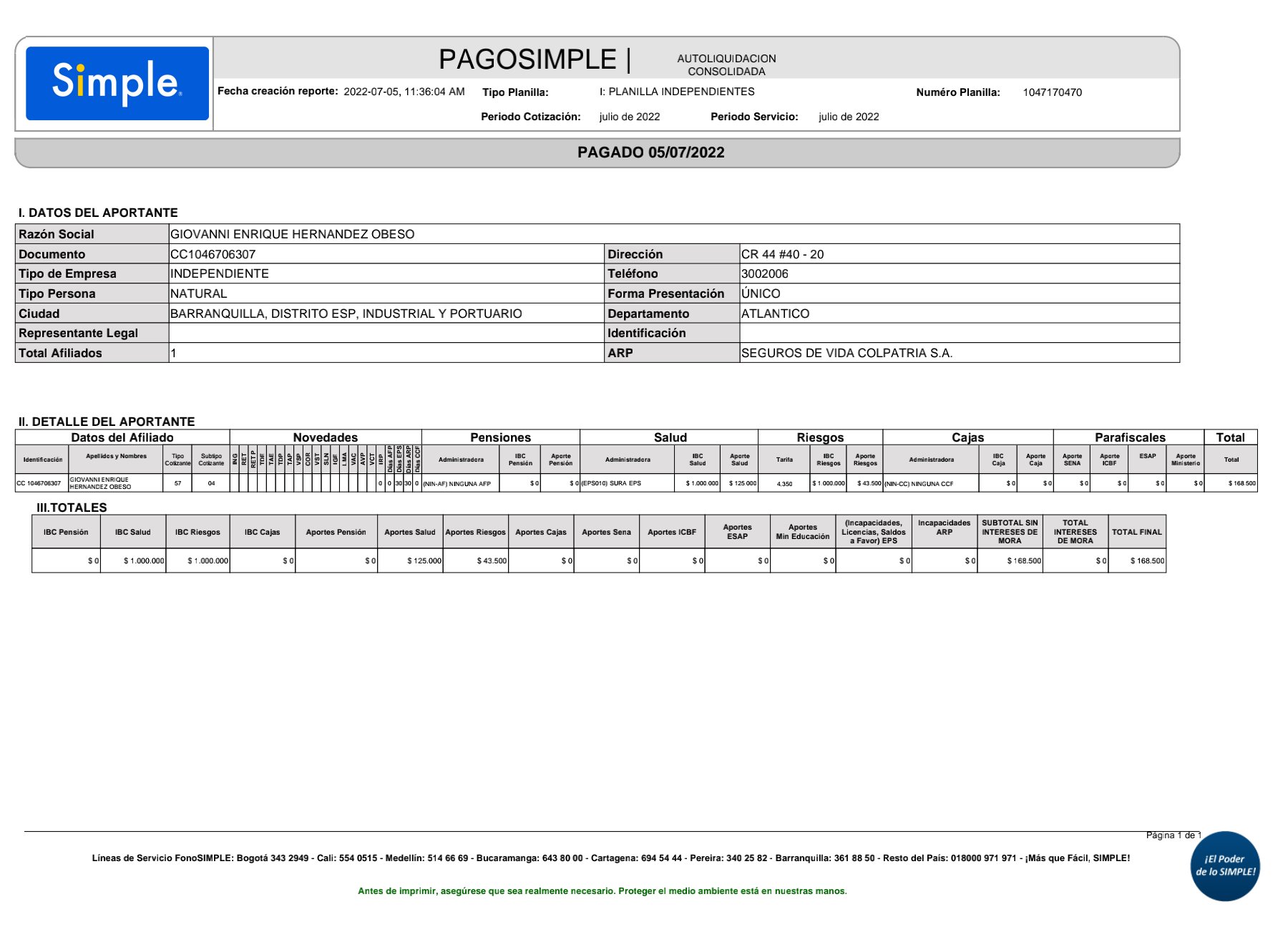Viewport: 1288px width, 932px height.
Task: Click the Dirección value CR 44 #40 - 20
Action: [x=782, y=254]
